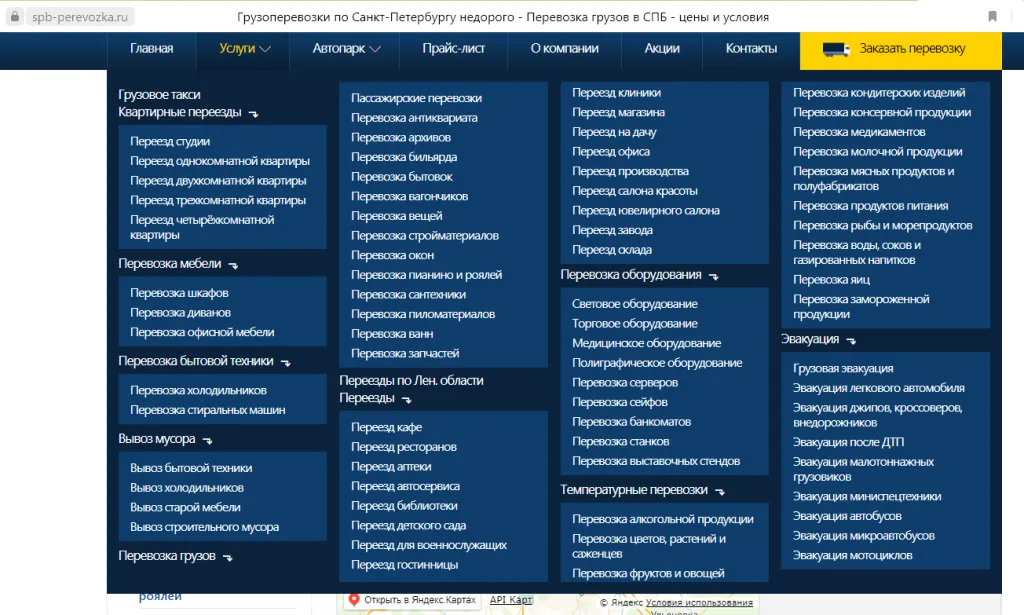The width and height of the screenshot is (1024, 615).
Task: Click the red Yandex map pin icon
Action: [354, 599]
